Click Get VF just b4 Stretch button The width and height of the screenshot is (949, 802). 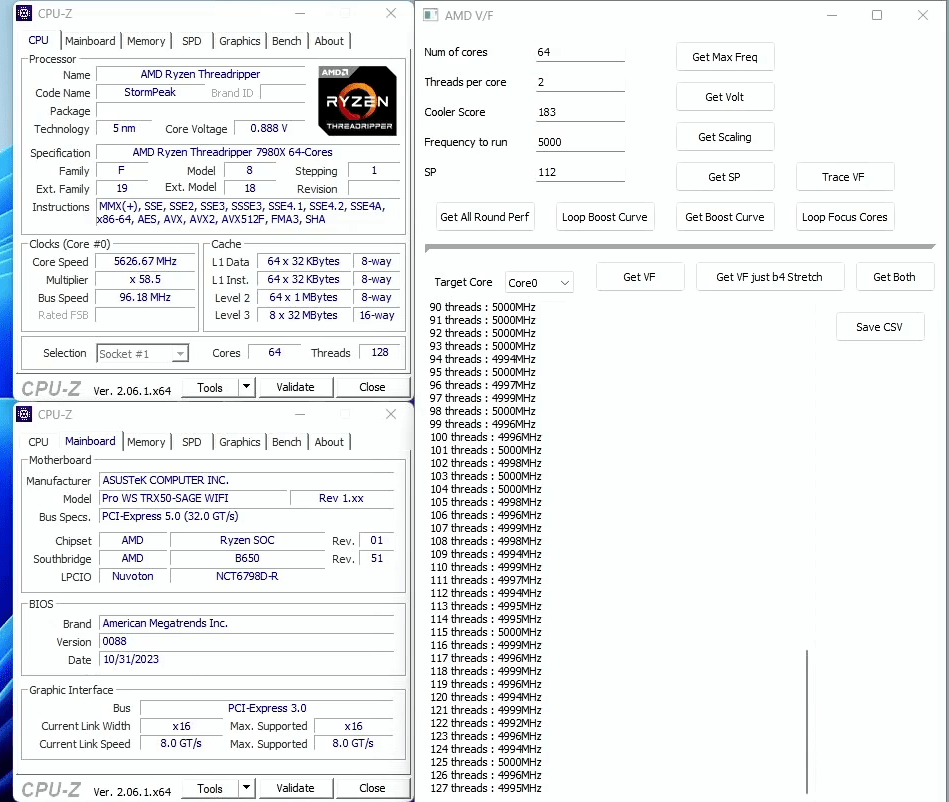pyautogui.click(x=769, y=277)
